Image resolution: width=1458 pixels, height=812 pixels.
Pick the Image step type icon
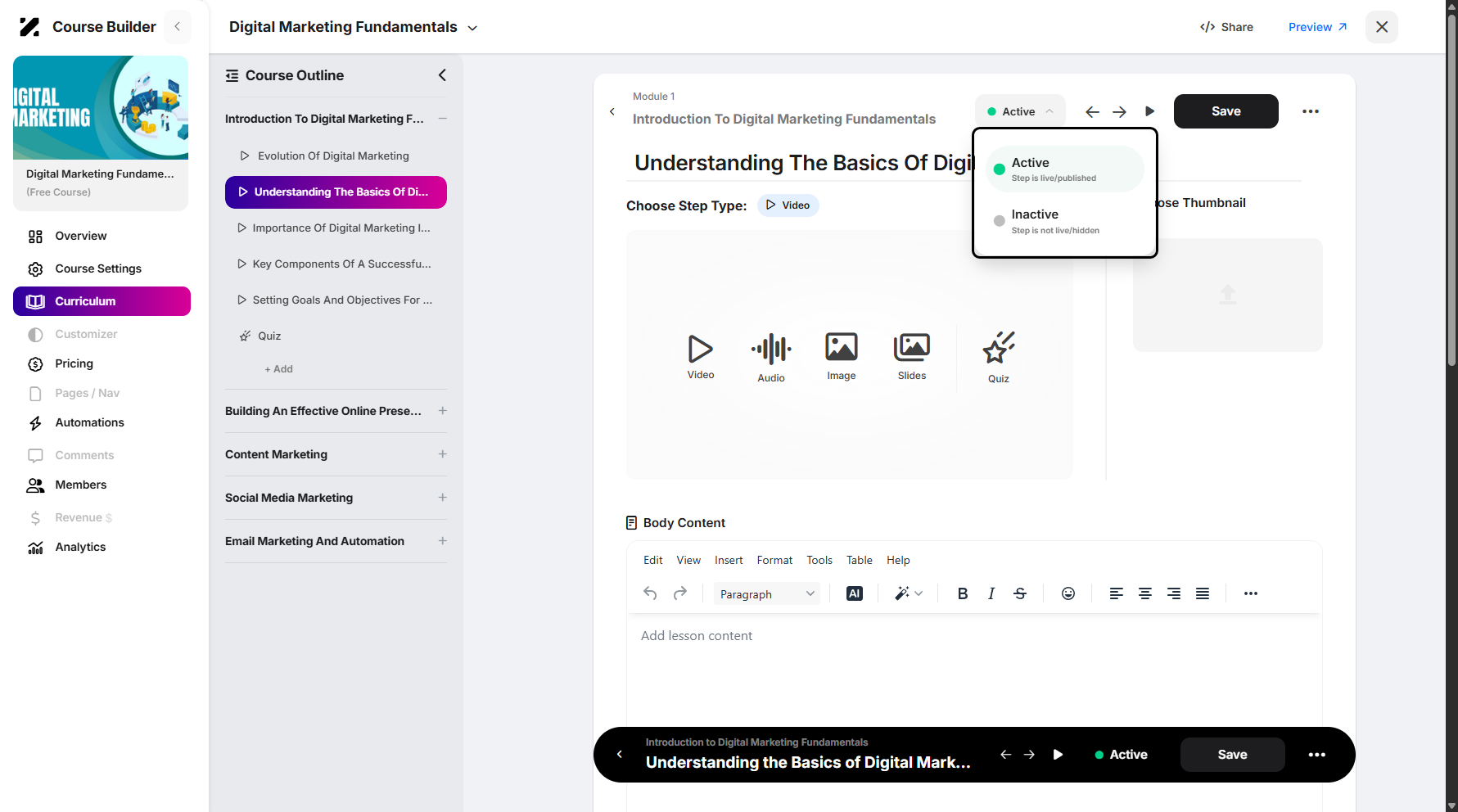pyautogui.click(x=842, y=357)
